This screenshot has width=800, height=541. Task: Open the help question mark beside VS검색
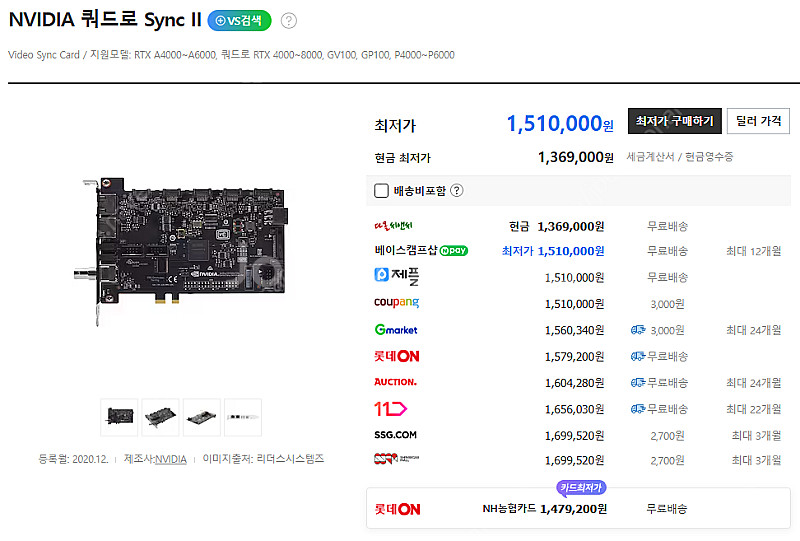click(289, 20)
